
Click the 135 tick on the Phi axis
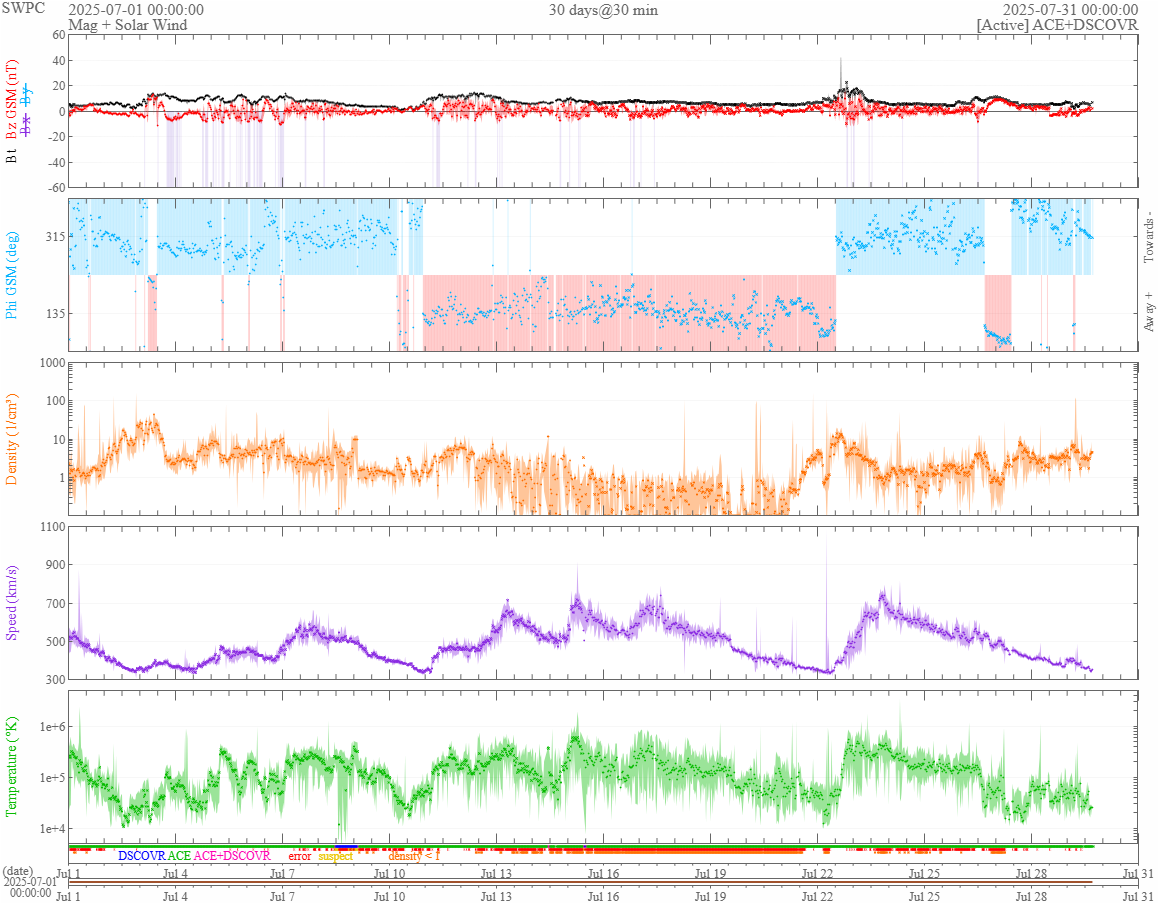tap(56, 314)
